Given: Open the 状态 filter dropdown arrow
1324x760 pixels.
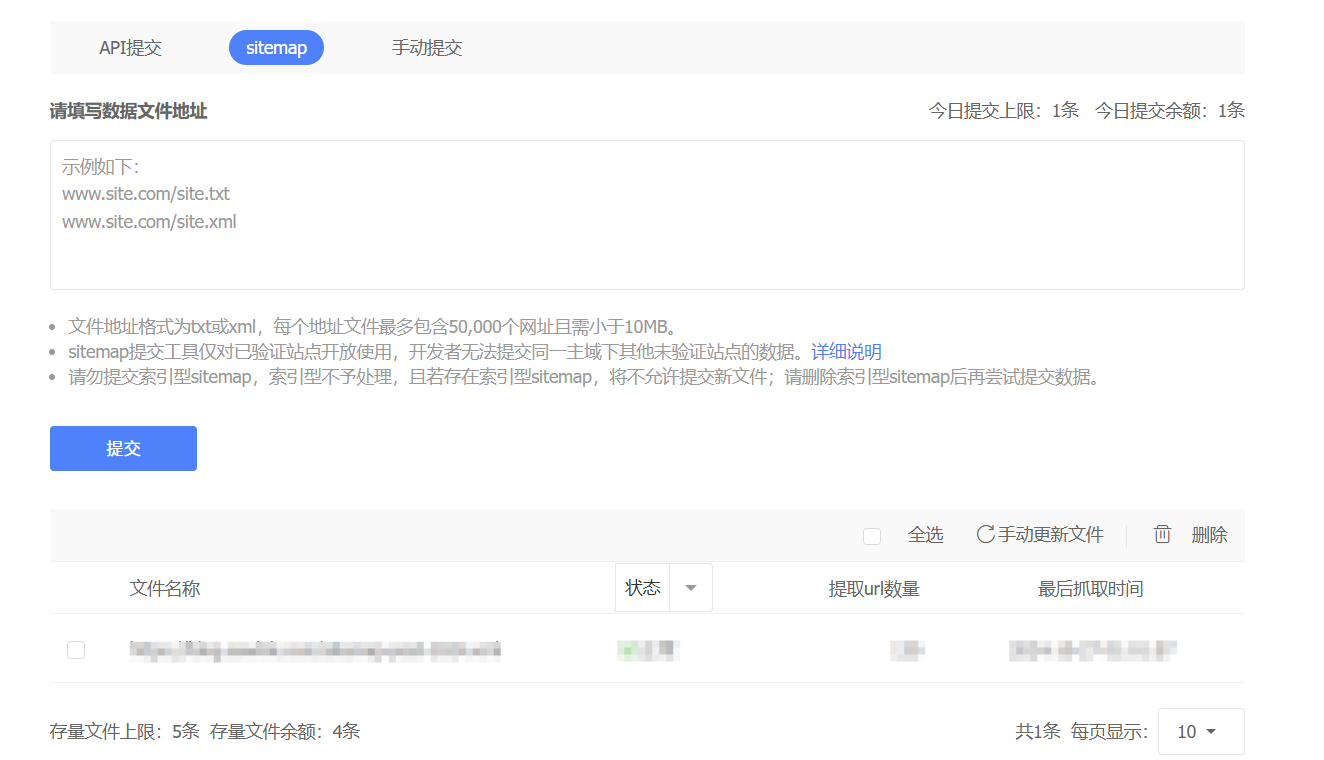Looking at the screenshot, I should tap(690, 588).
